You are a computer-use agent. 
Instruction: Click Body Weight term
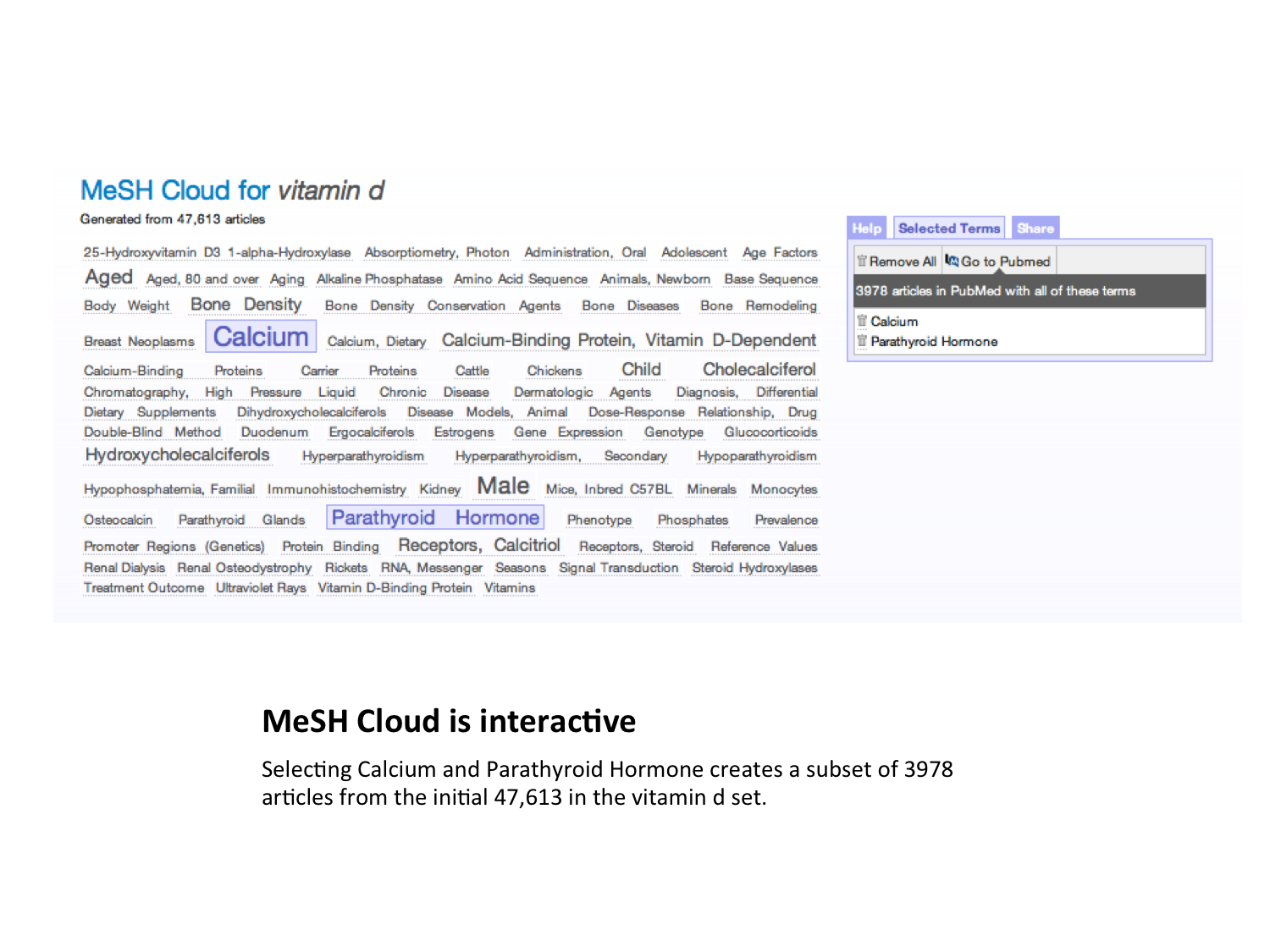coord(126,305)
